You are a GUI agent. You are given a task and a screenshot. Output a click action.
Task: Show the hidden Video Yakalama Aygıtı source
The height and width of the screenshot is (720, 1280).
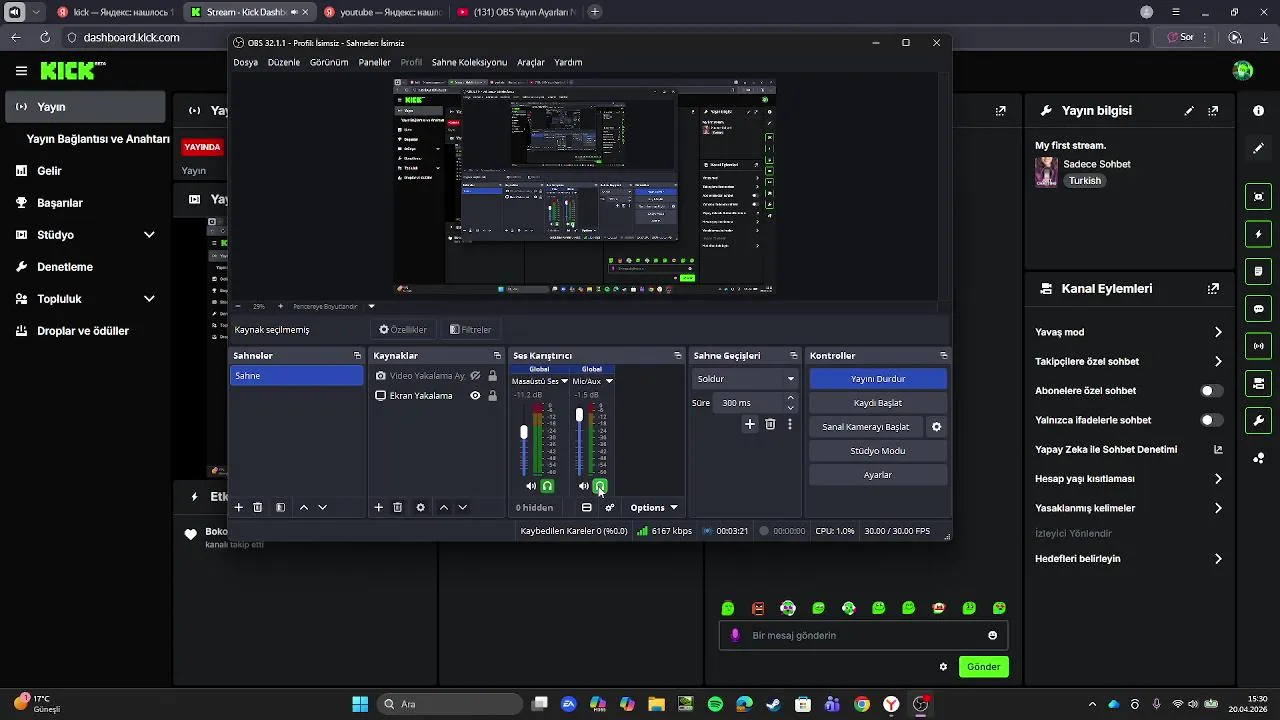click(x=475, y=377)
